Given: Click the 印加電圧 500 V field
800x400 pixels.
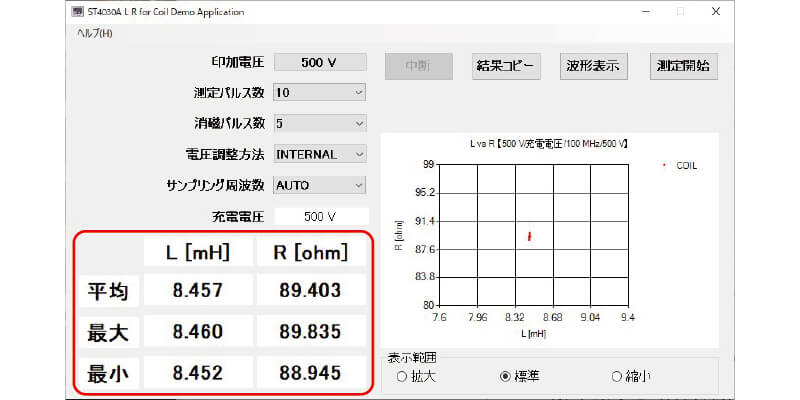Looking at the screenshot, I should [x=320, y=62].
